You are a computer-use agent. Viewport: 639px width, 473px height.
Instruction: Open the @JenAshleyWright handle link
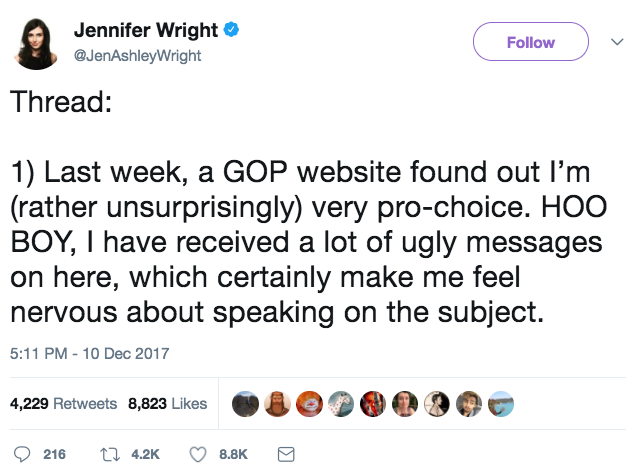point(137,56)
